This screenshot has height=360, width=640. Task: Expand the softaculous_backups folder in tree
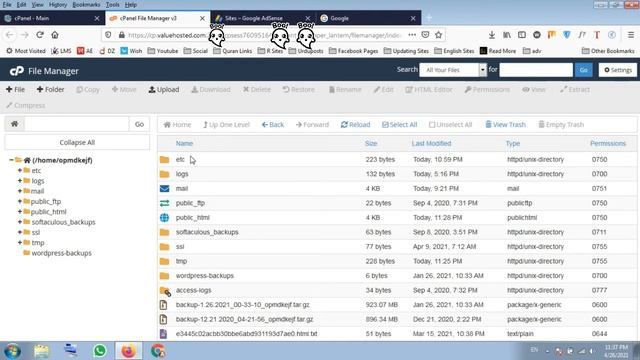(x=20, y=222)
